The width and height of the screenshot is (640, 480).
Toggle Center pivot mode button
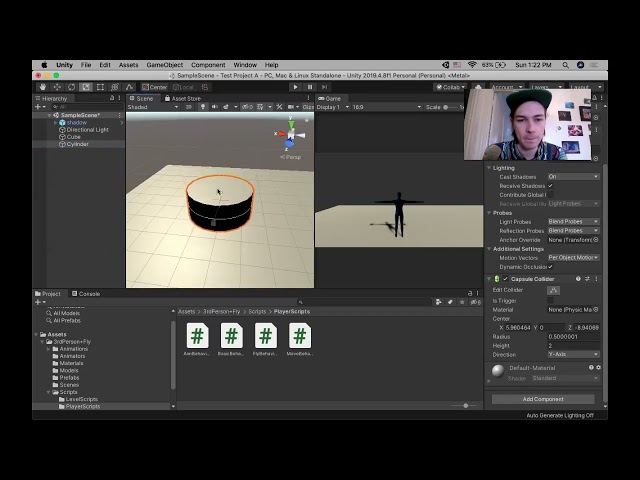pos(154,87)
